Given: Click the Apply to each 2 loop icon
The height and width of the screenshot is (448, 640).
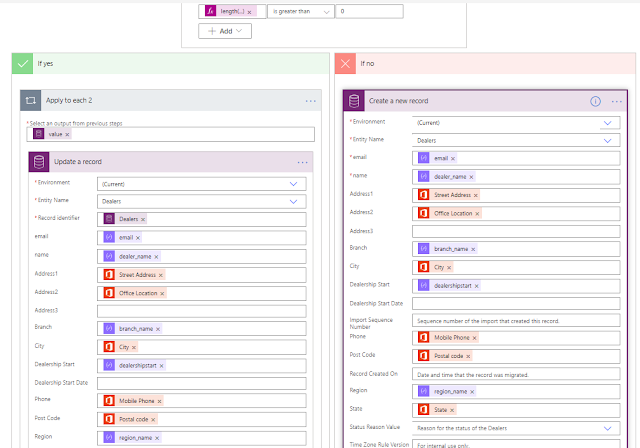Looking at the screenshot, I should click(x=31, y=100).
